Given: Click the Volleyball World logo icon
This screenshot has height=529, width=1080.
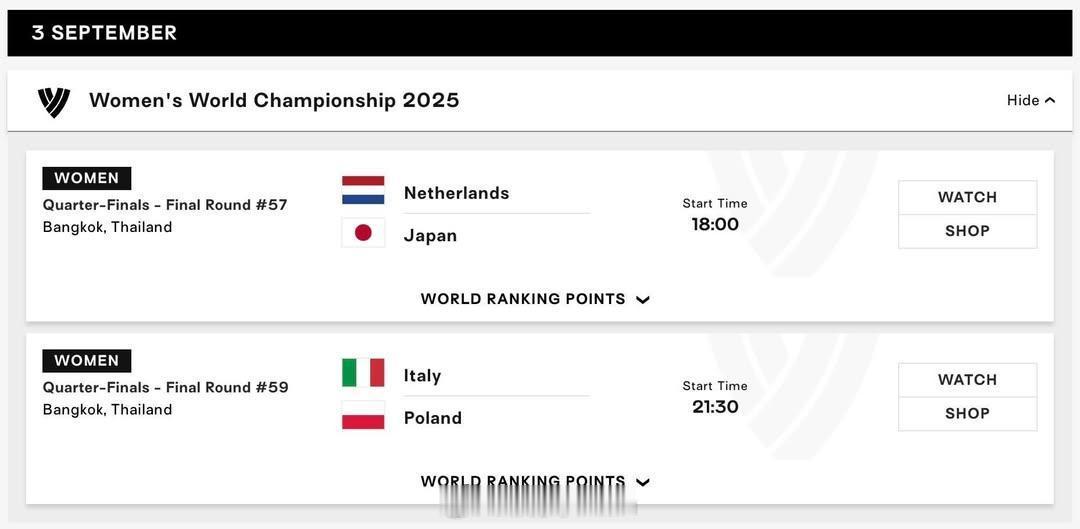Looking at the screenshot, I should click(54, 102).
